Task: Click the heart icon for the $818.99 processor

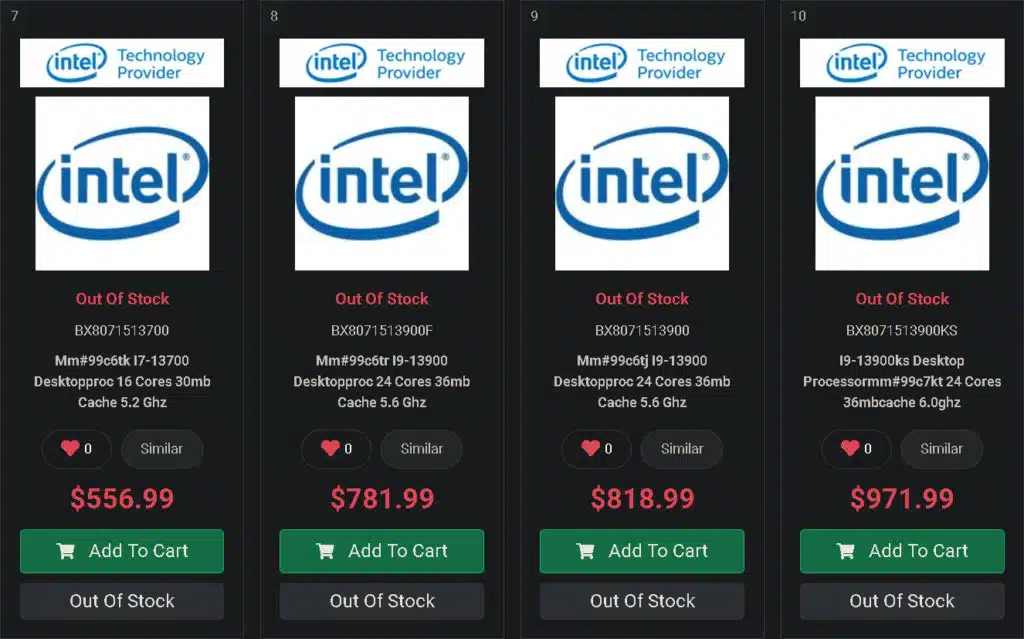Action: point(590,448)
